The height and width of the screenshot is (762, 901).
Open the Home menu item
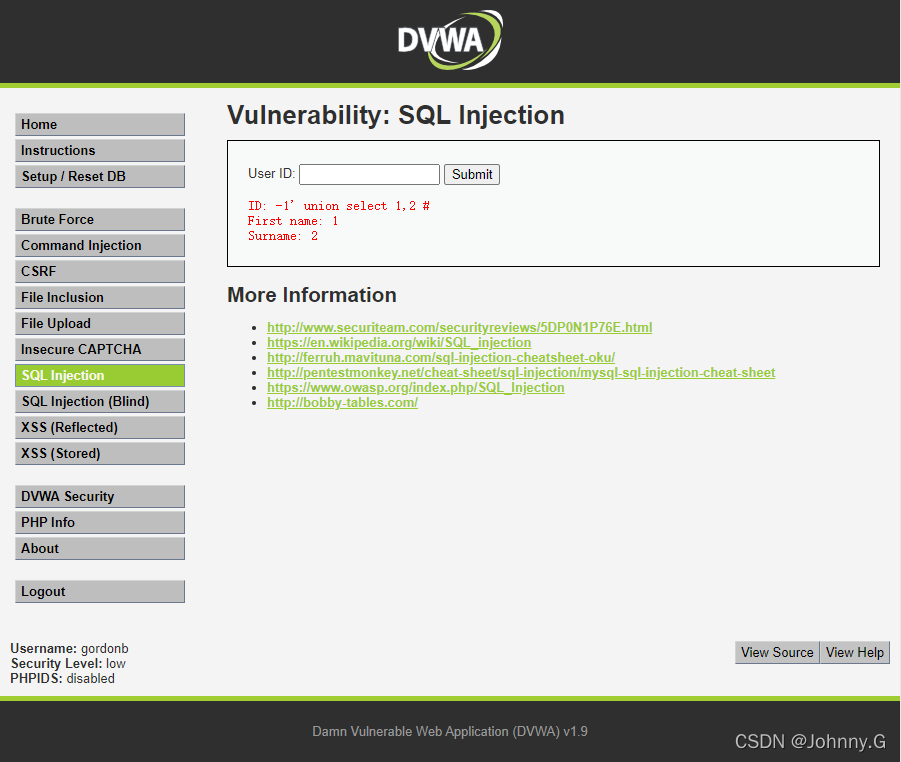[x=100, y=125]
